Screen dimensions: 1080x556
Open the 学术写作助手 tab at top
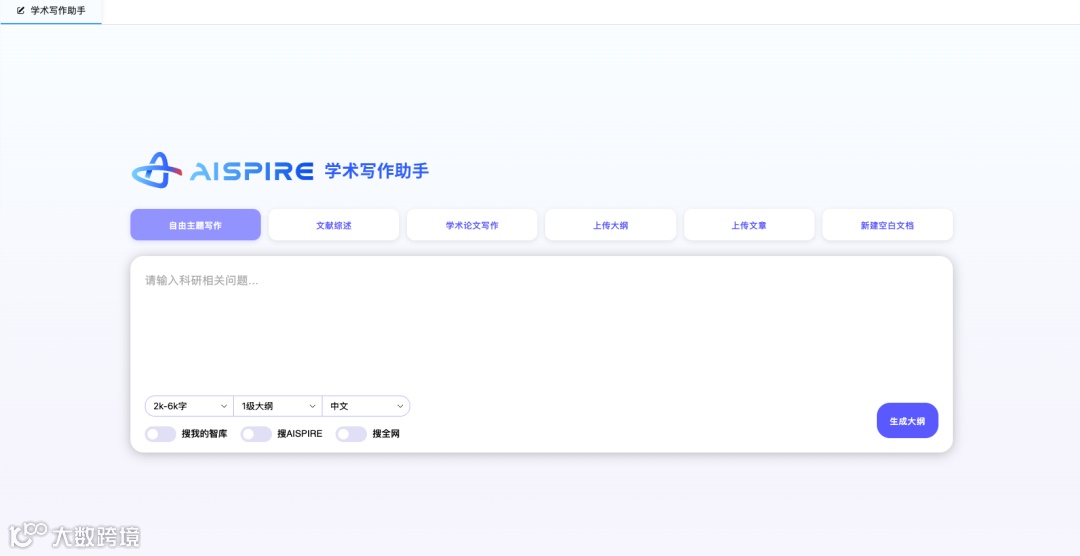51,12
